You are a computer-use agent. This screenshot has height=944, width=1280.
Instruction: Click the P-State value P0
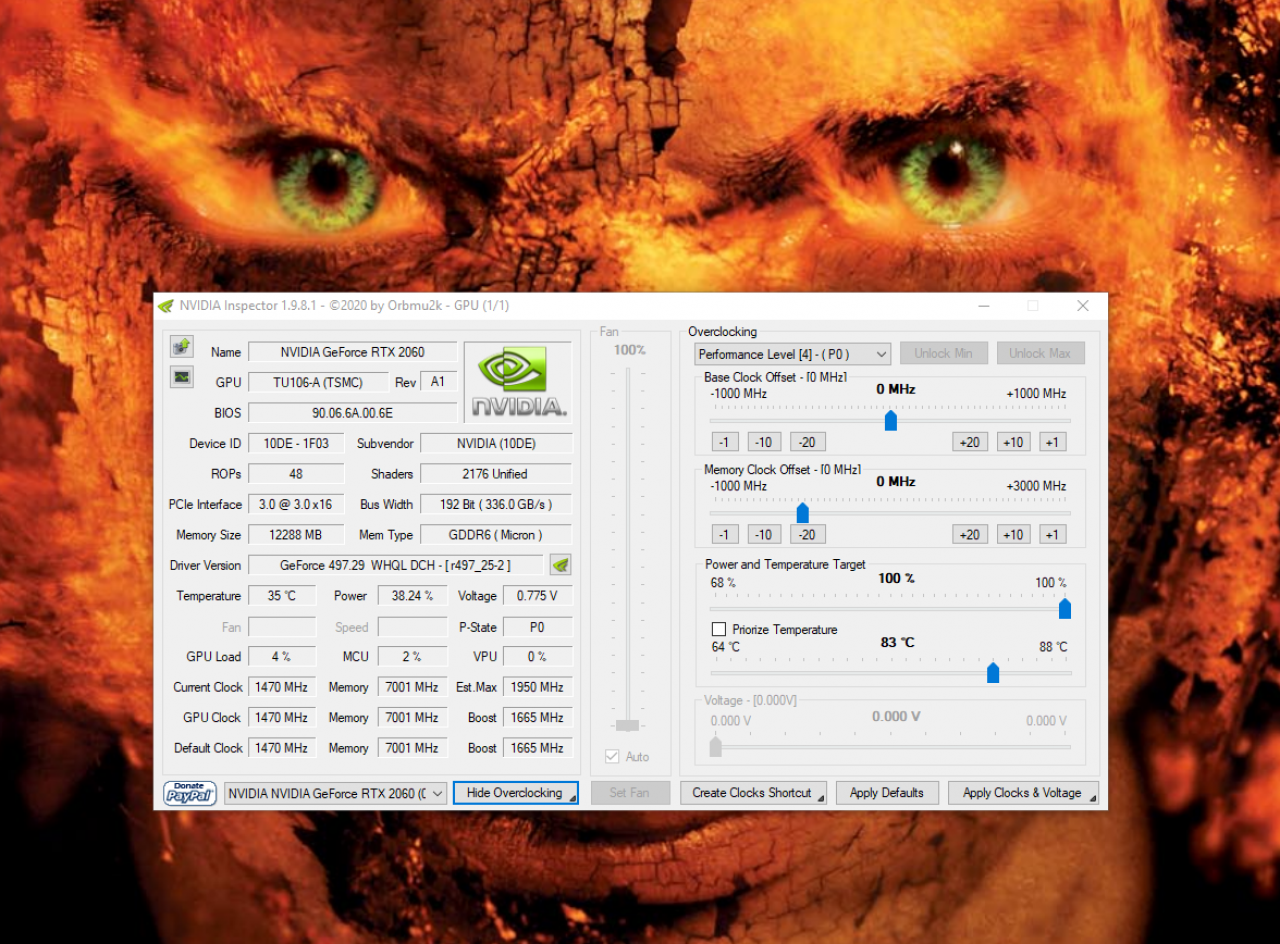(x=538, y=627)
